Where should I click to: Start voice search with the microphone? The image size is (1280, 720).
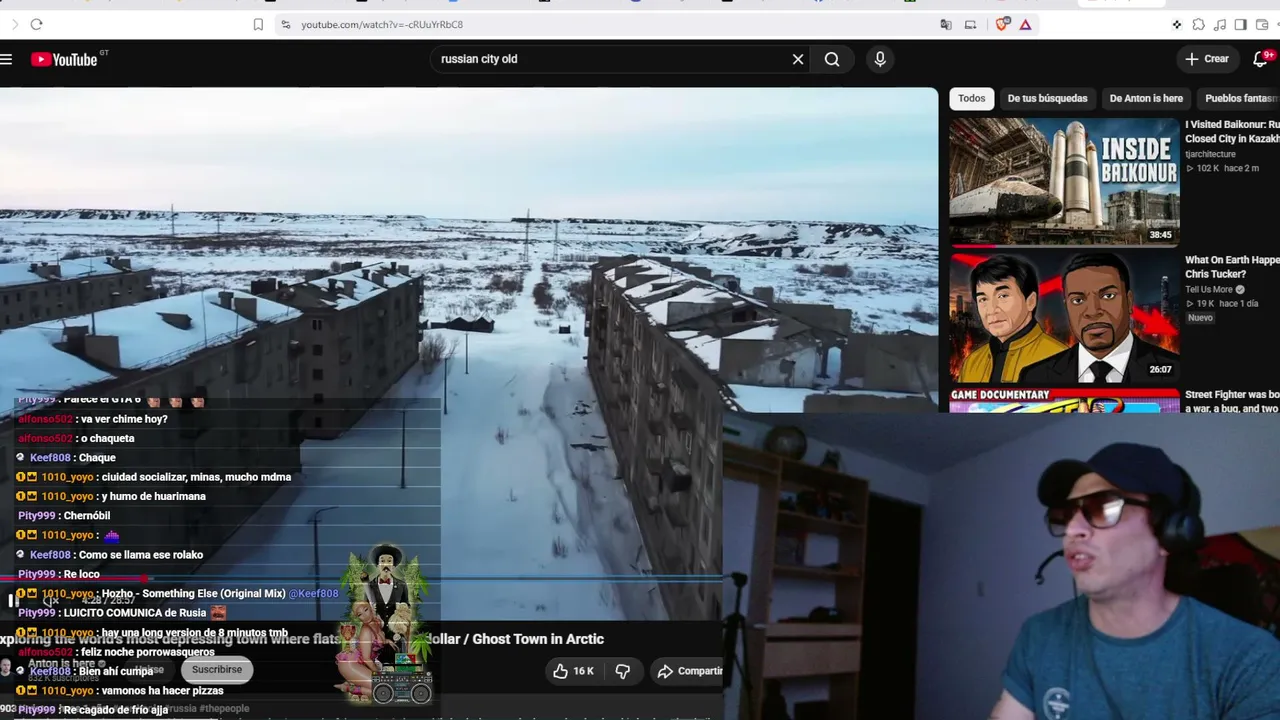(x=880, y=59)
